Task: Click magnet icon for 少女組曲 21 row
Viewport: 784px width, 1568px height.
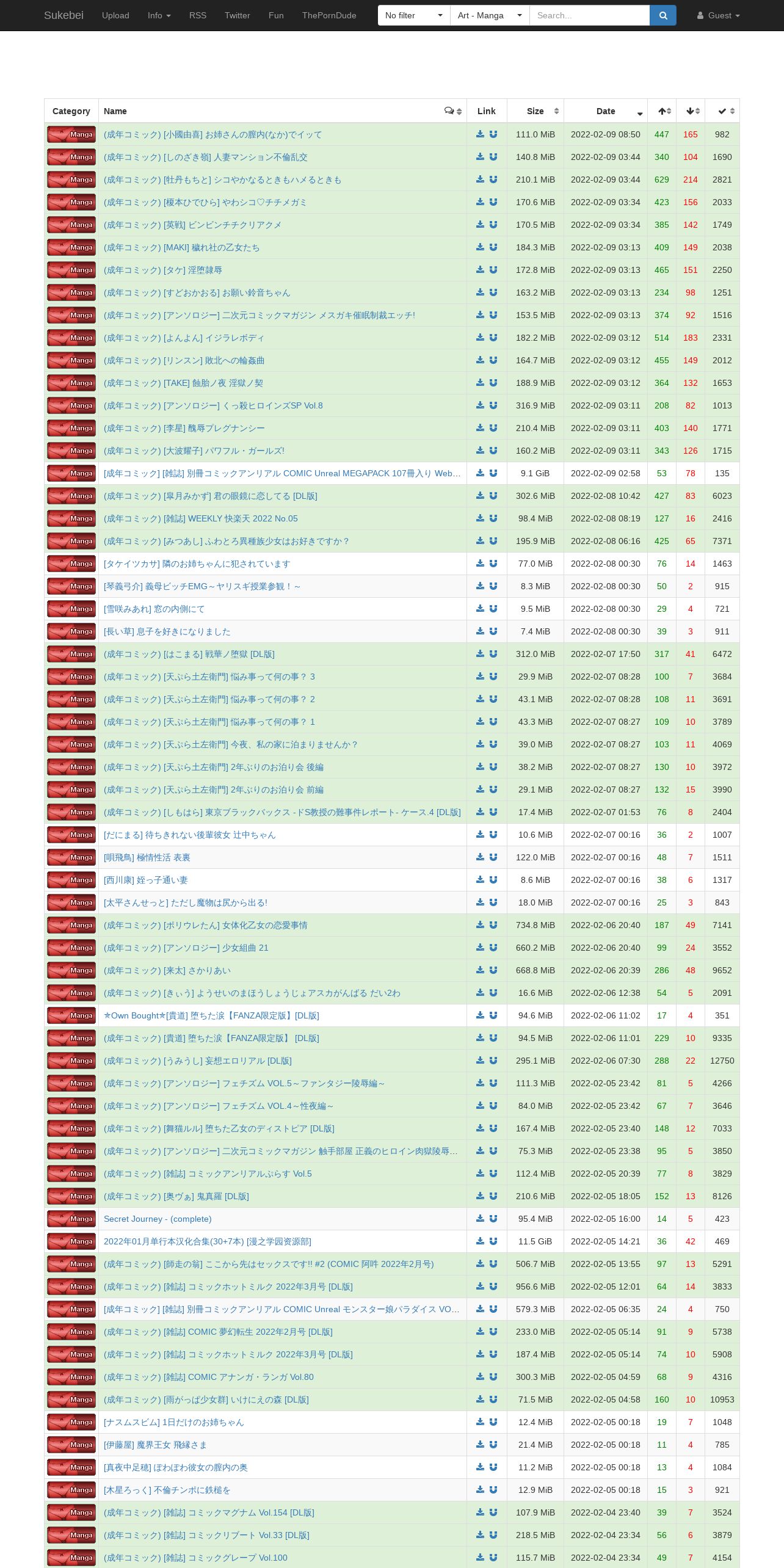Action: (493, 948)
